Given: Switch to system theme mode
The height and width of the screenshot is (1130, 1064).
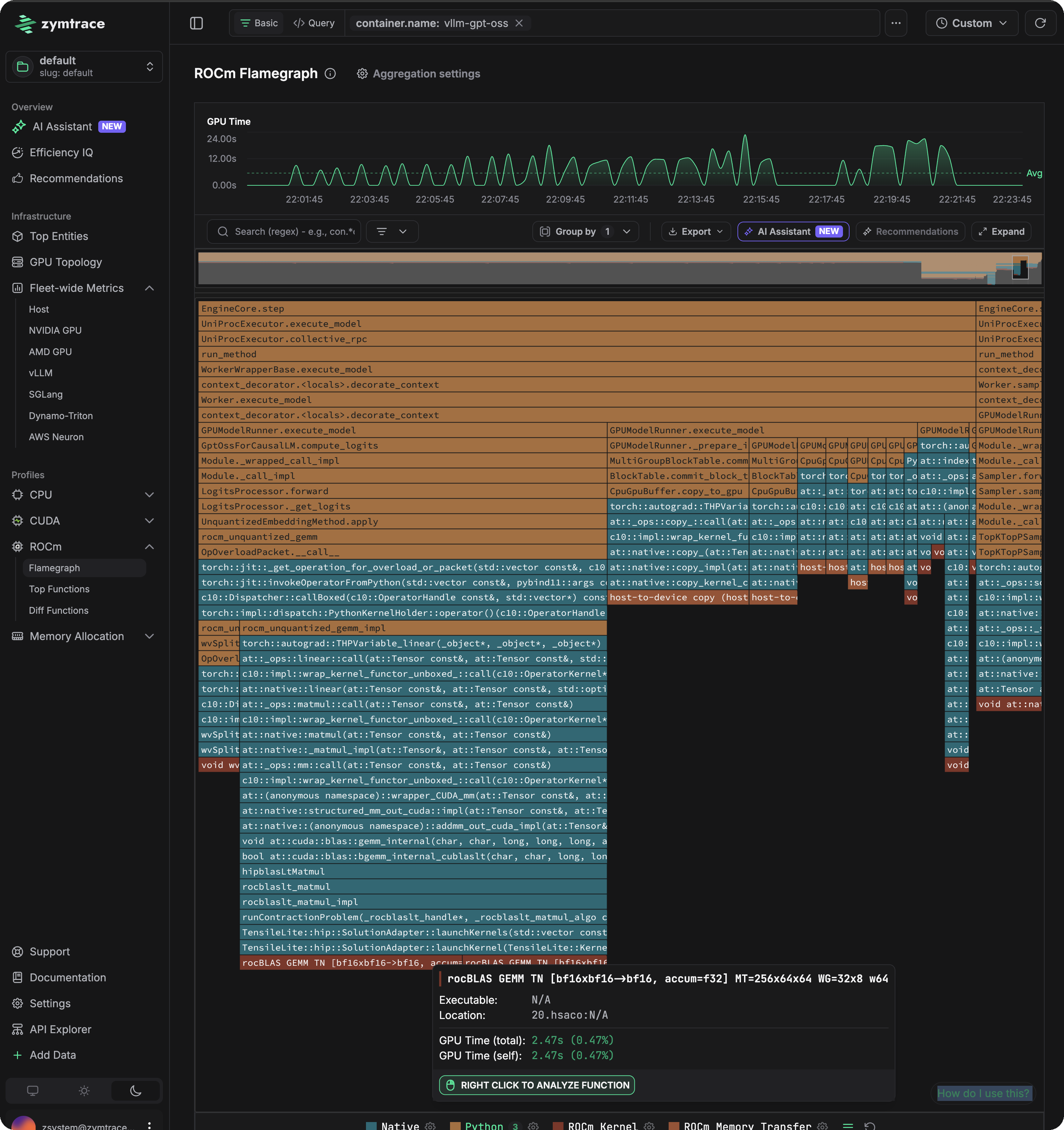Looking at the screenshot, I should click(x=33, y=1090).
